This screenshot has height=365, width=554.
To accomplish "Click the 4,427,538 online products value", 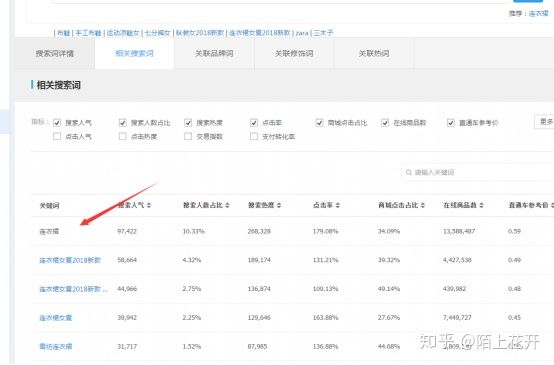I will (457, 260).
